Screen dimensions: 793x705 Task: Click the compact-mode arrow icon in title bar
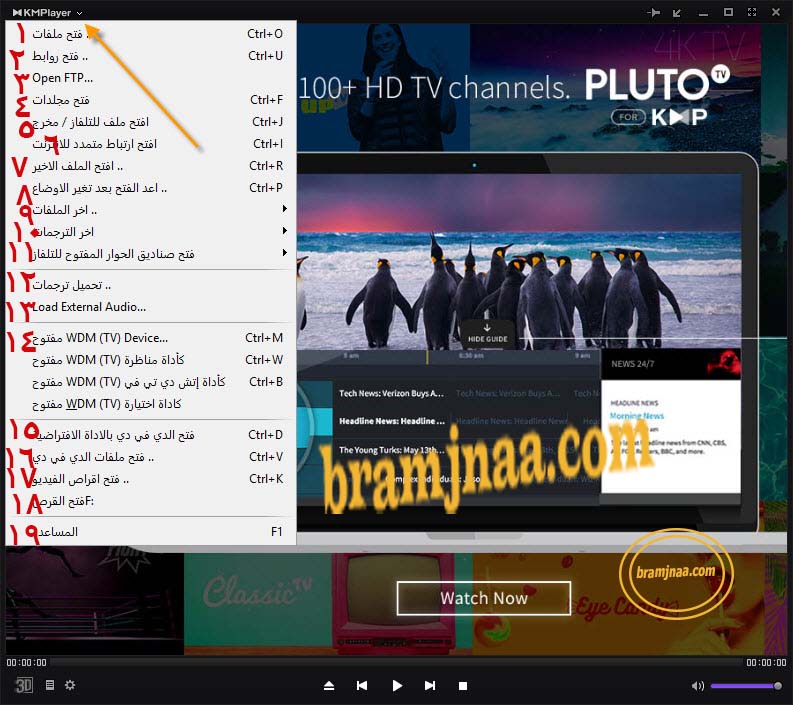point(677,13)
